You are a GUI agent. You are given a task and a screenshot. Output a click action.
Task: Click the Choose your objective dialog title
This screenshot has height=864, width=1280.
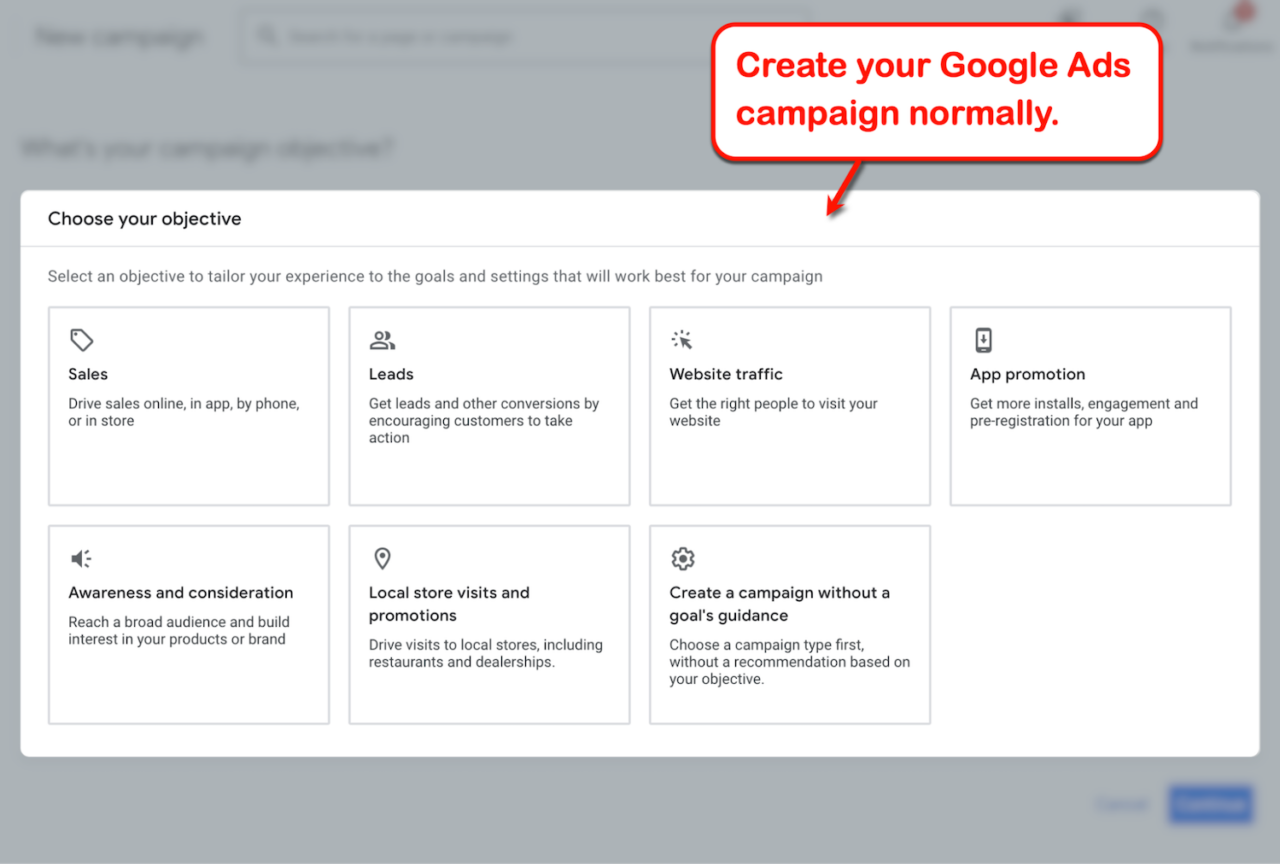tap(144, 218)
